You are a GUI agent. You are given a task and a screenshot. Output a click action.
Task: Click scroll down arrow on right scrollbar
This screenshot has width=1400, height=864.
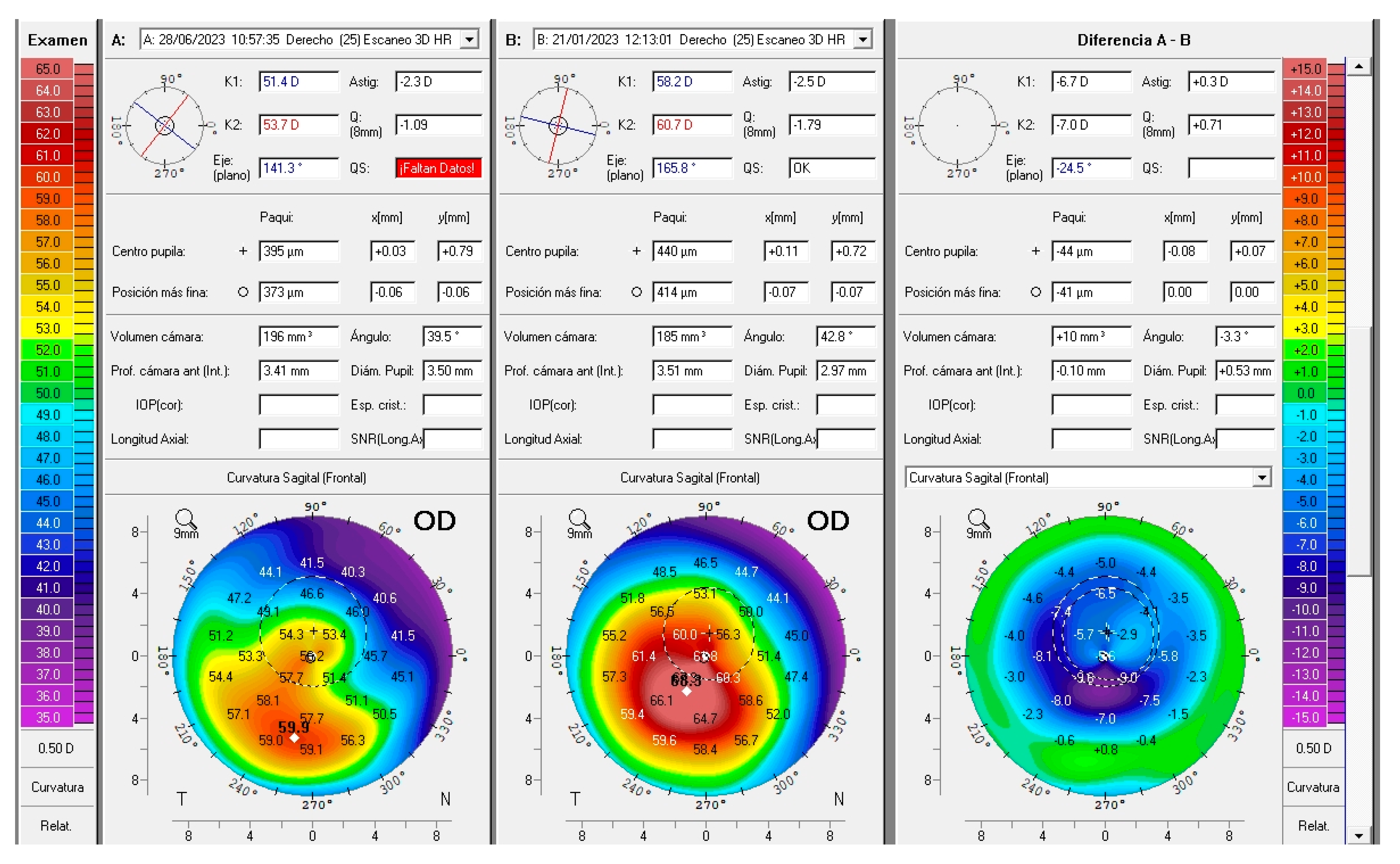point(1359,836)
